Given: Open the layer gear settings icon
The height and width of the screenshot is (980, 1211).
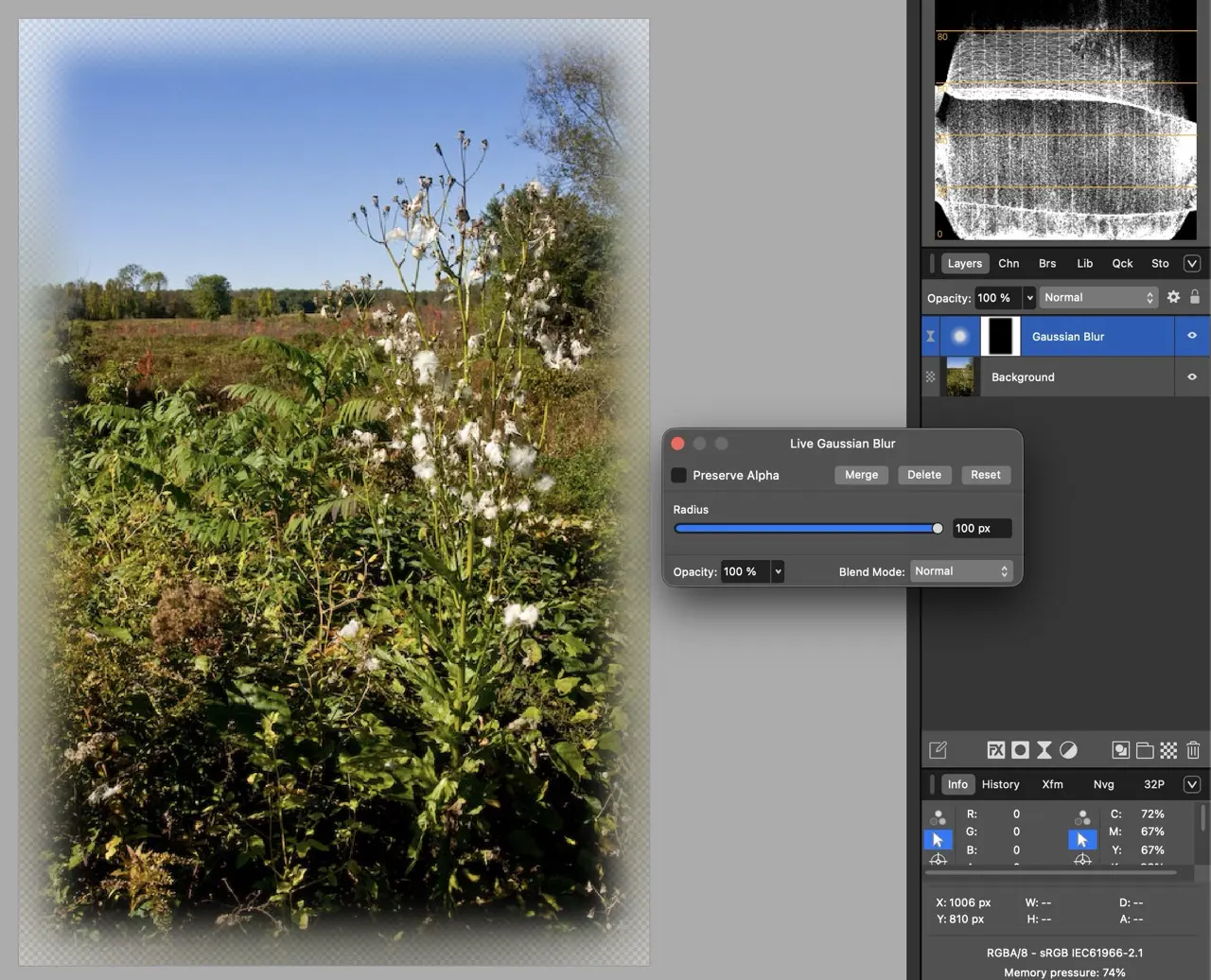Looking at the screenshot, I should click(x=1173, y=297).
